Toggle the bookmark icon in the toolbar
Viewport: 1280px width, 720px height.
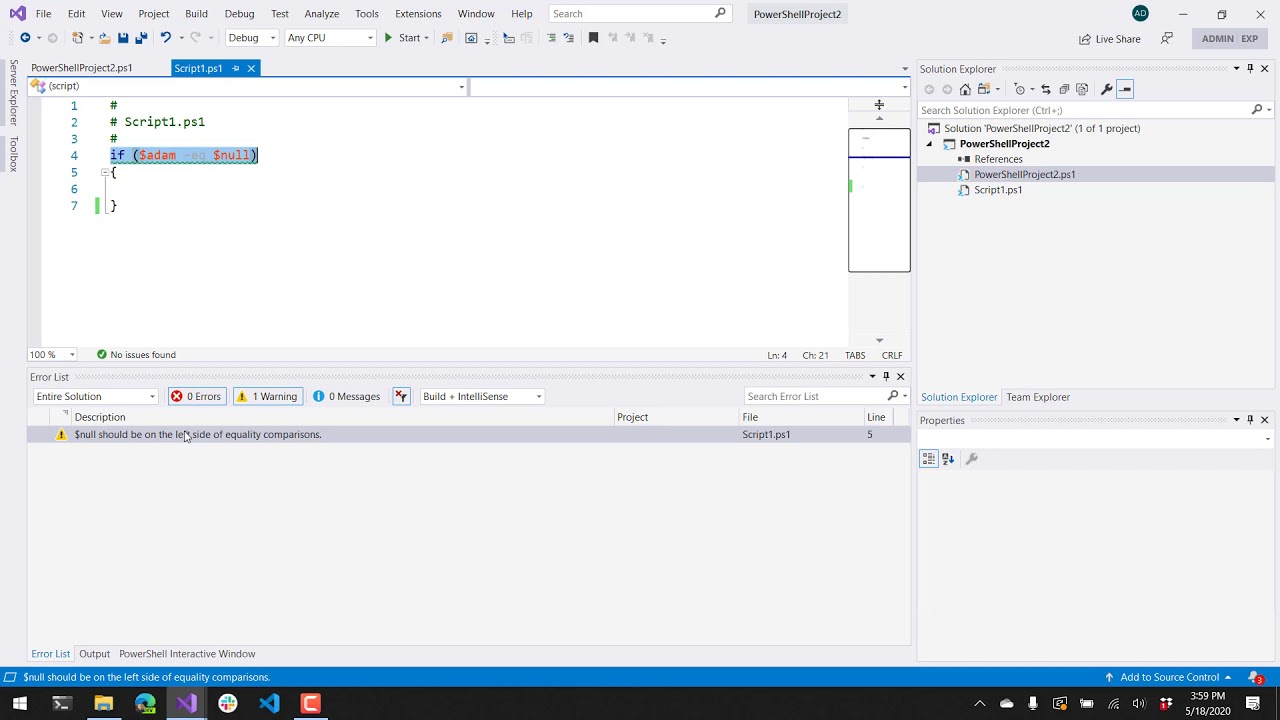click(x=593, y=38)
